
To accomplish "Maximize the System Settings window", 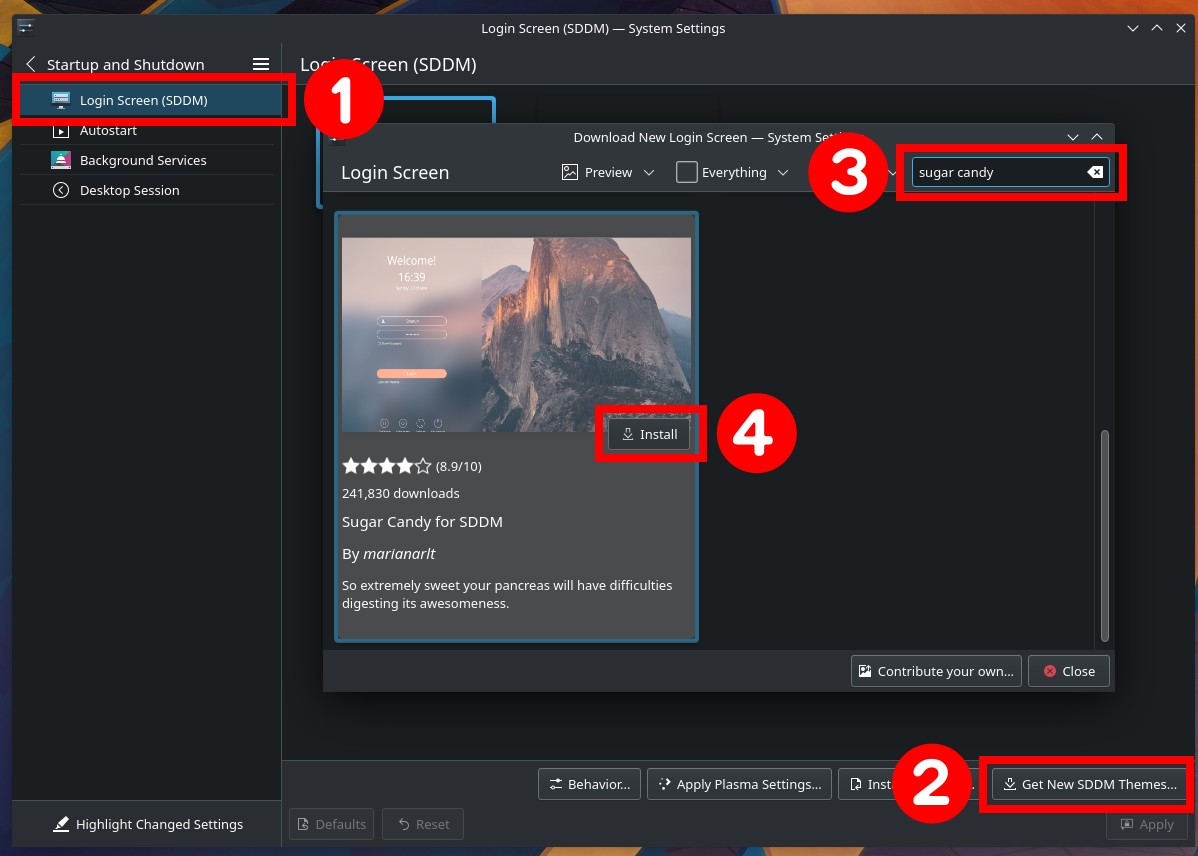I will 1157,28.
